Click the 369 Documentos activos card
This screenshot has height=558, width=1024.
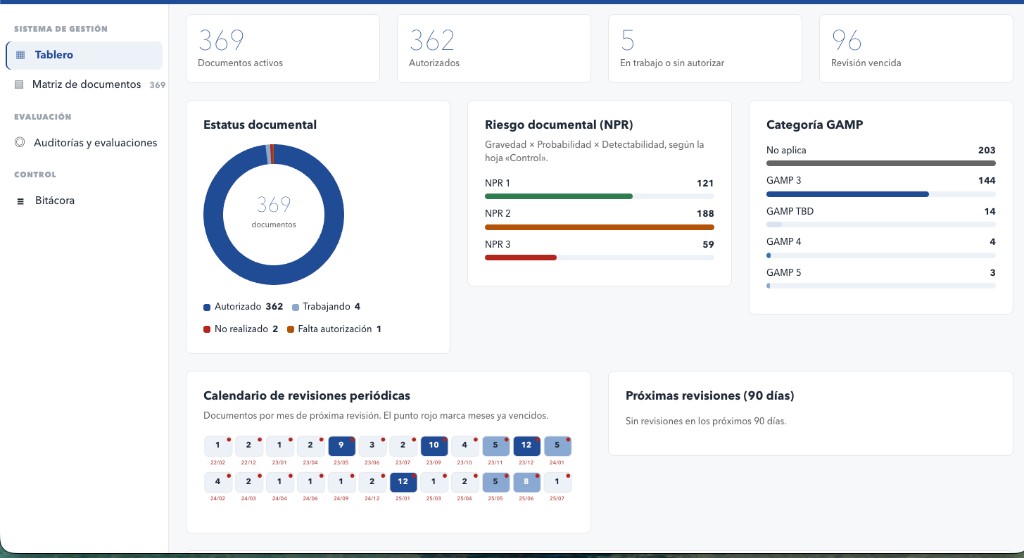283,48
